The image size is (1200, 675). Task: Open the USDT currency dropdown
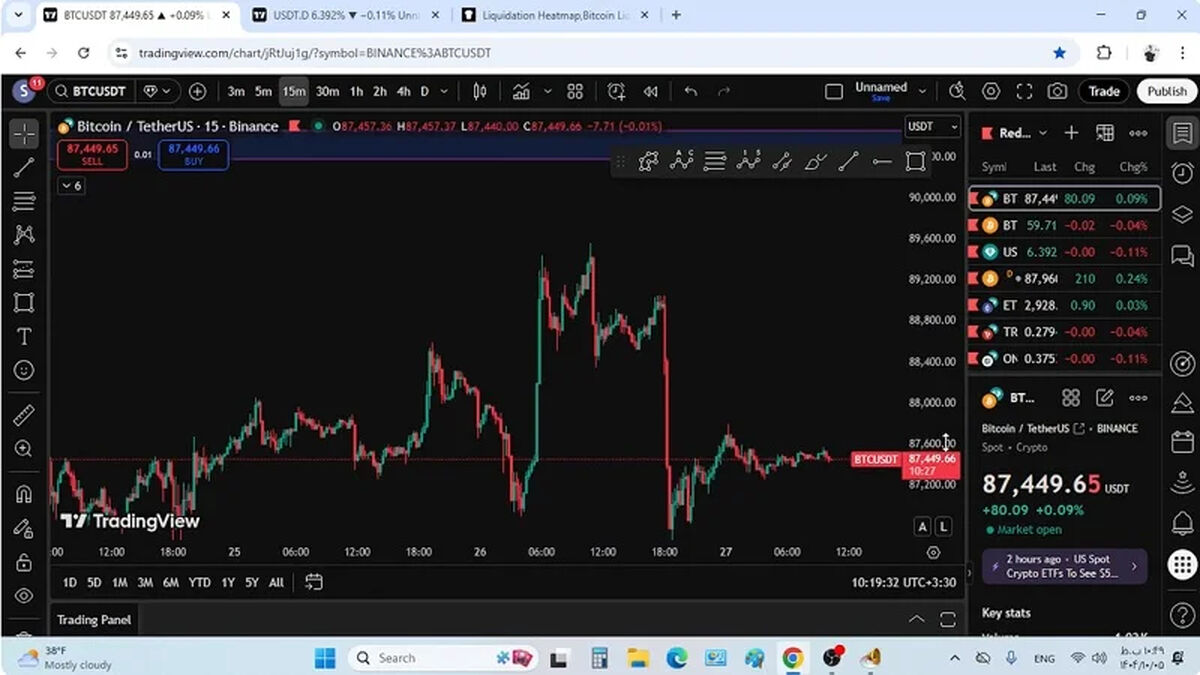[x=932, y=126]
